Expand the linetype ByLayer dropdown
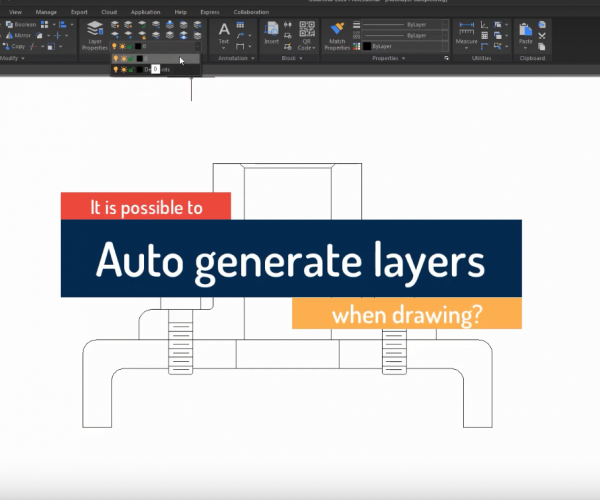The width and height of the screenshot is (600, 500). pos(445,36)
